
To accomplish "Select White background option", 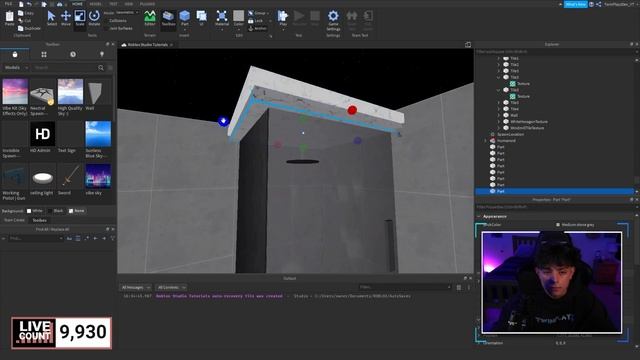I will point(35,211).
